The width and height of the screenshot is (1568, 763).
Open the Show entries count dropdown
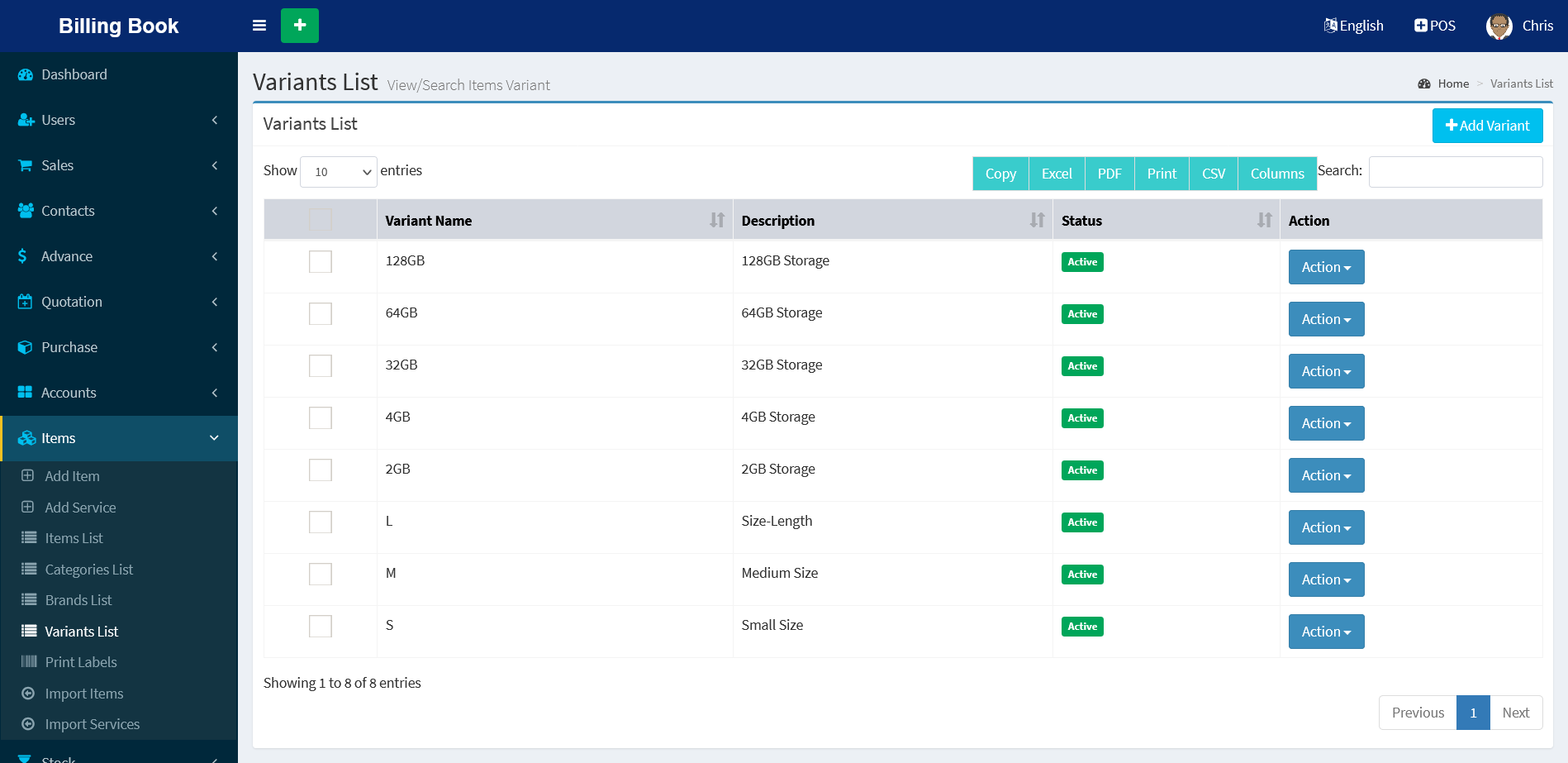[x=339, y=172]
